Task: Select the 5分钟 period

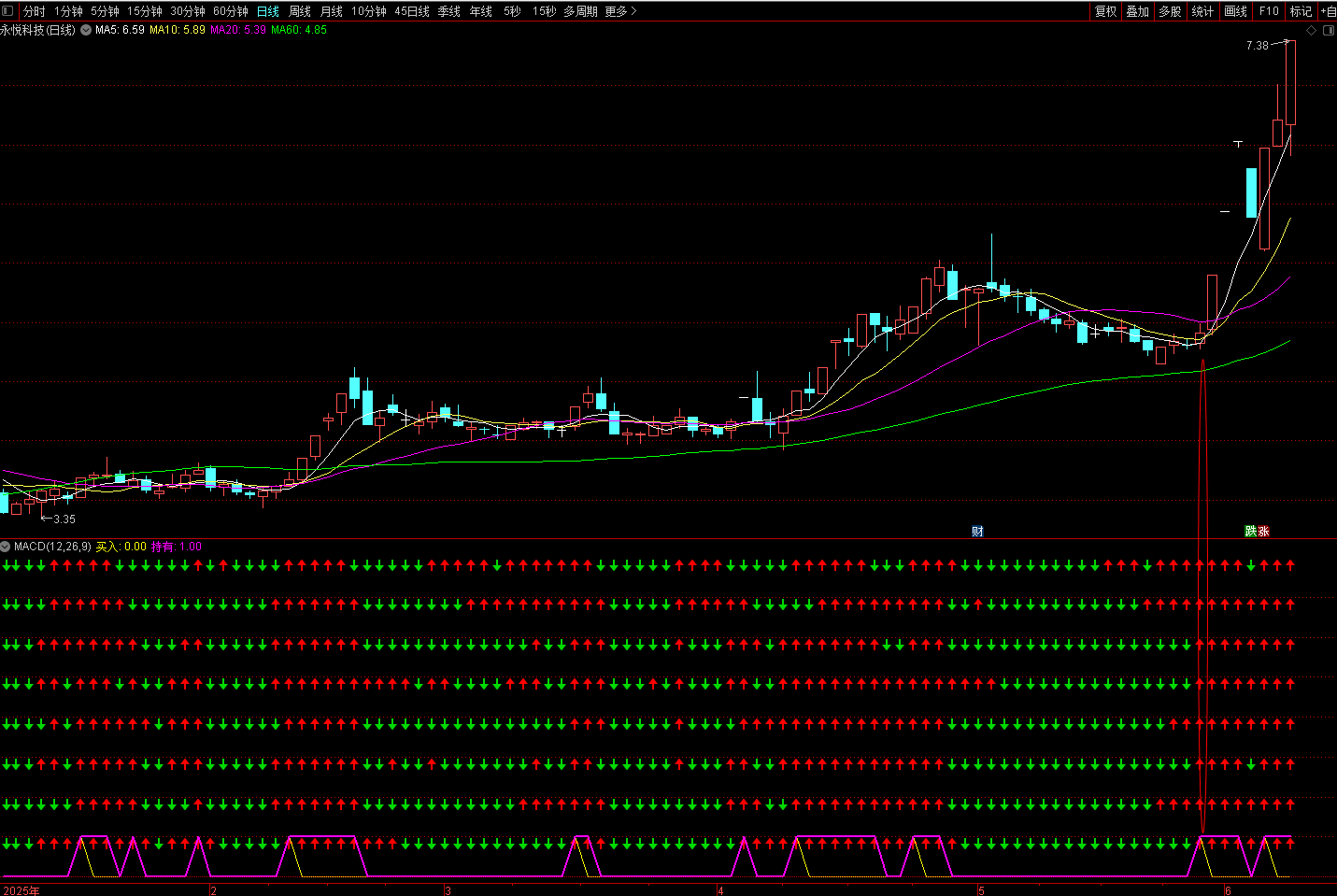Action: 105,11
